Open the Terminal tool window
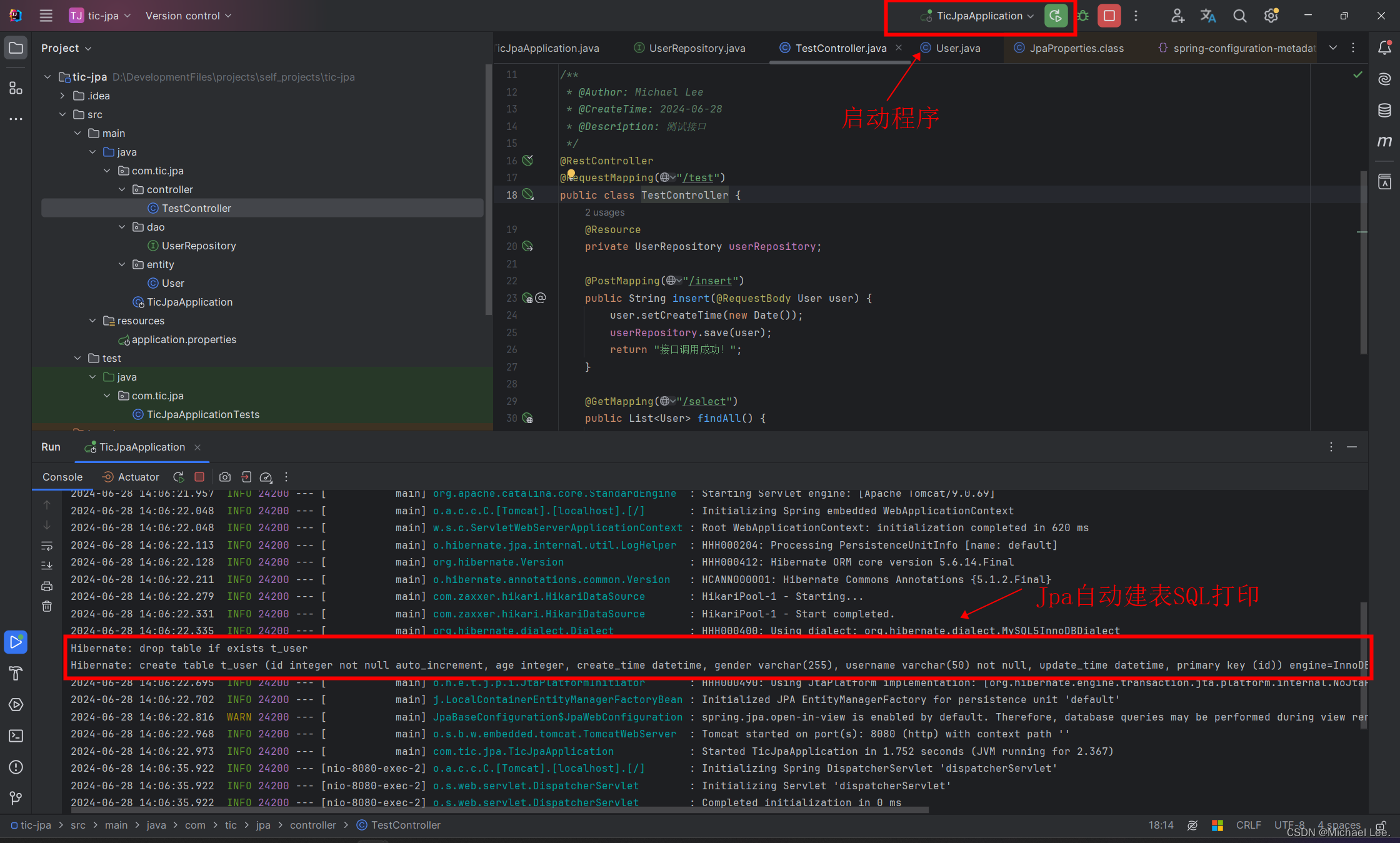Screen dimensions: 1400x843 click(16, 736)
